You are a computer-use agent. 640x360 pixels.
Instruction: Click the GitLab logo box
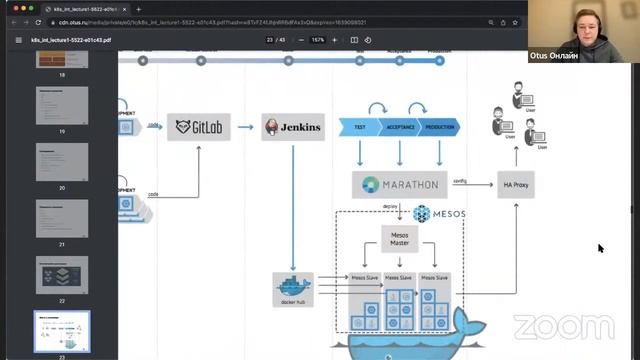[x=199, y=127]
